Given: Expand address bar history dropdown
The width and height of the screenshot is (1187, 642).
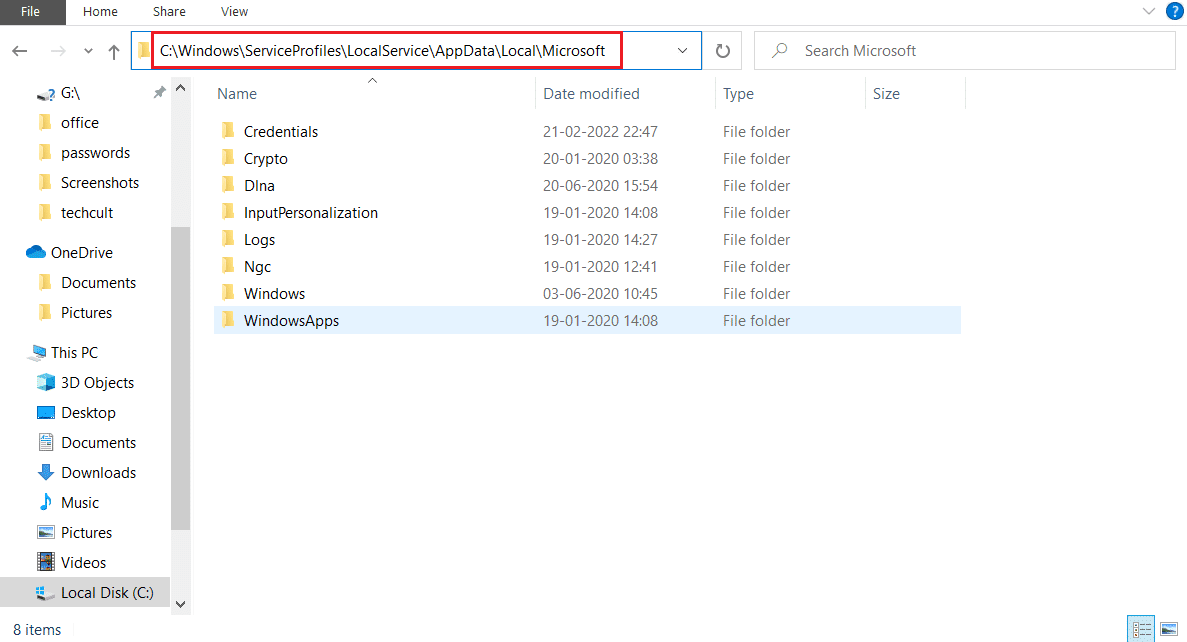Looking at the screenshot, I should click(x=682, y=51).
